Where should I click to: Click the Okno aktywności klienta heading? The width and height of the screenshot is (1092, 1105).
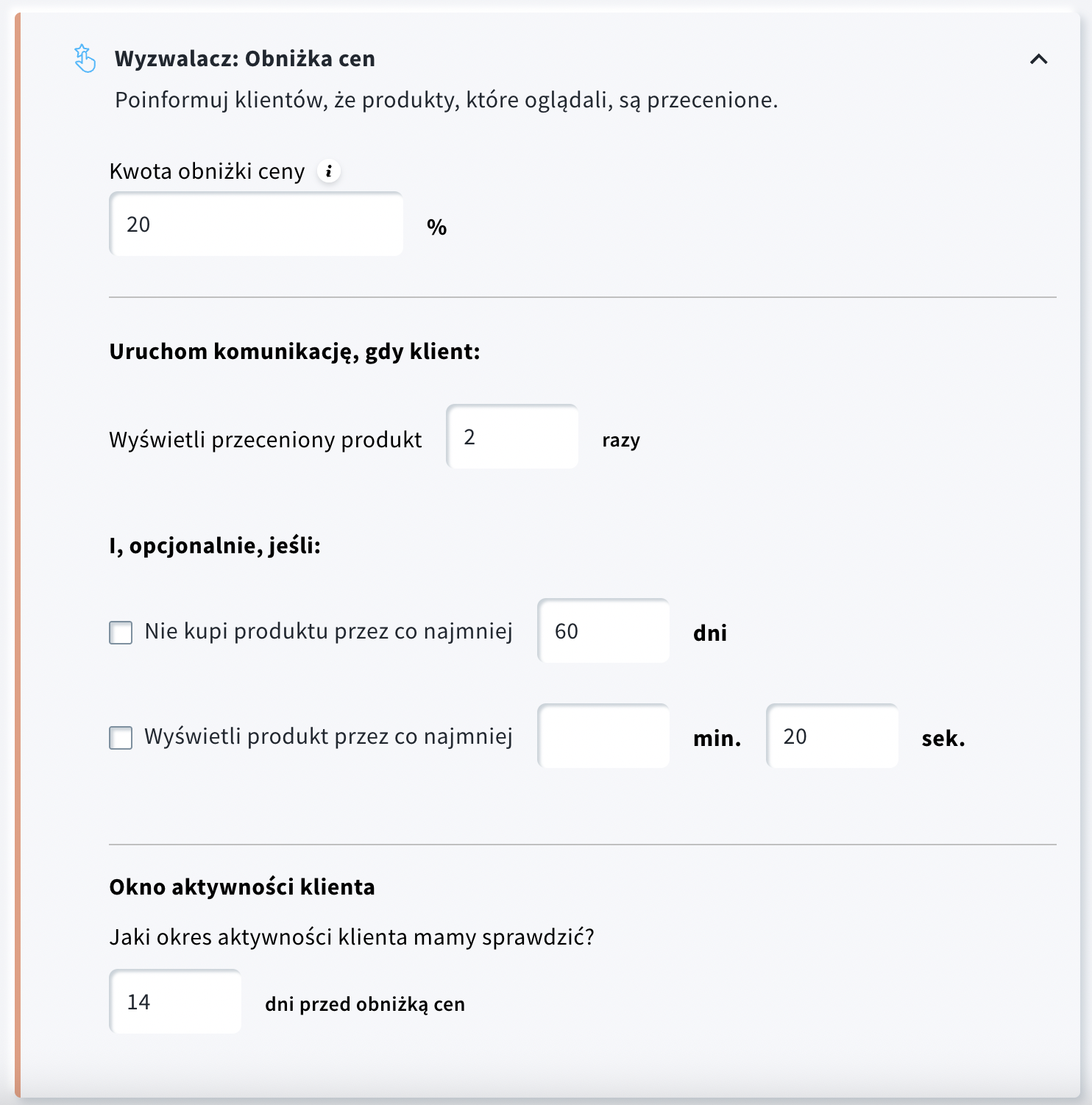coord(241,887)
